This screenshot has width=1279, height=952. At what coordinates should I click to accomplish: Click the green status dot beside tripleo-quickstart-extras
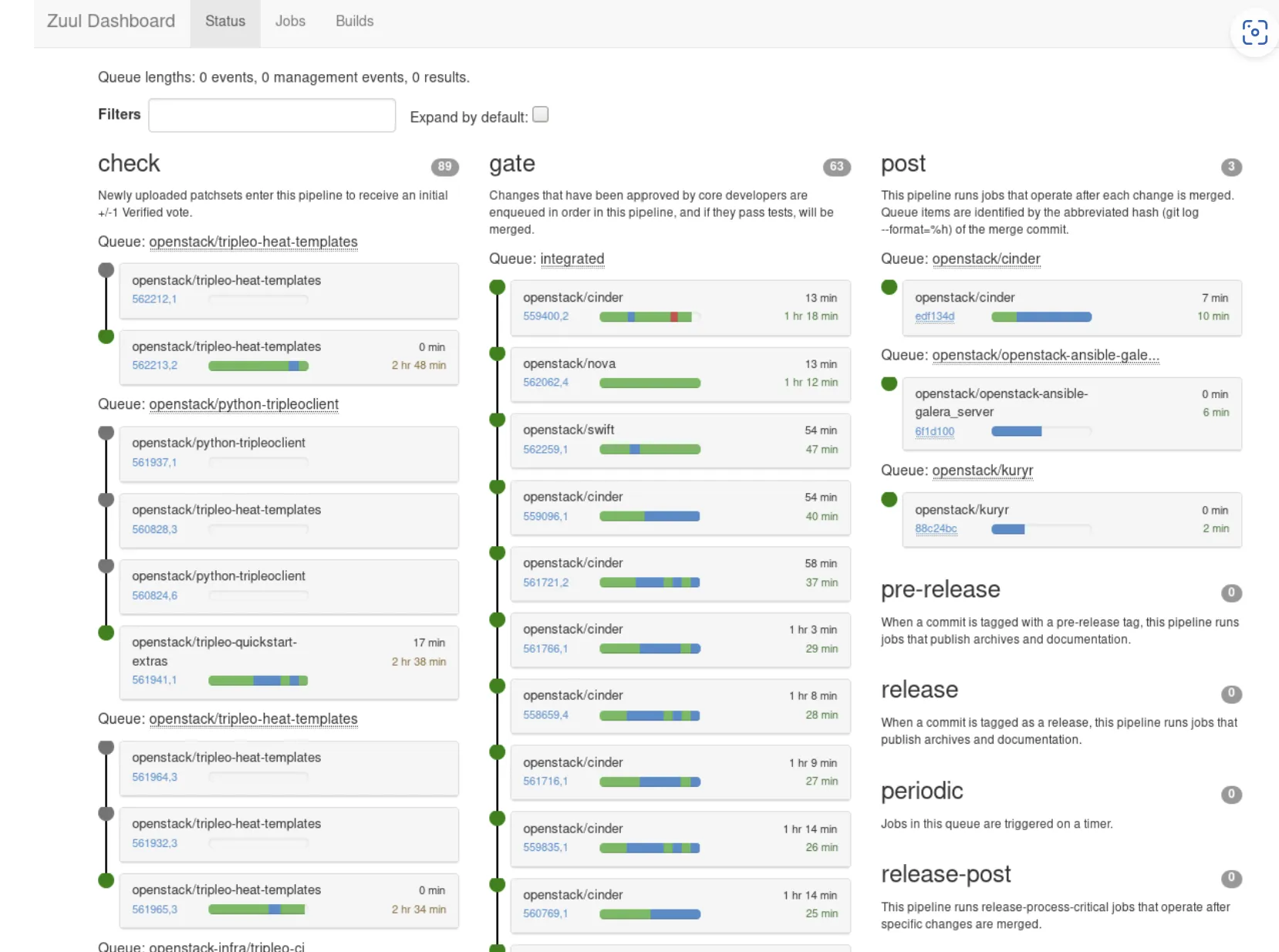pyautogui.click(x=106, y=633)
